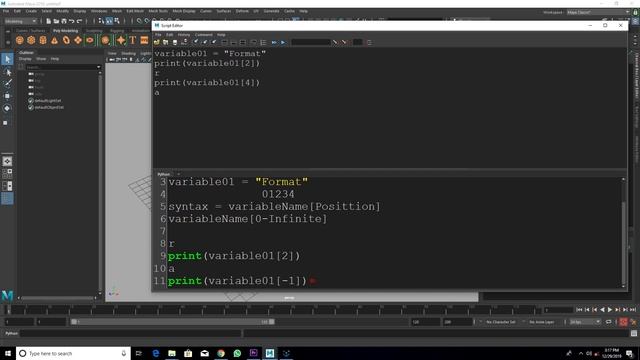This screenshot has width=640, height=360.
Task: Toggle single-pane layout button in left panel
Action: pos(7,161)
